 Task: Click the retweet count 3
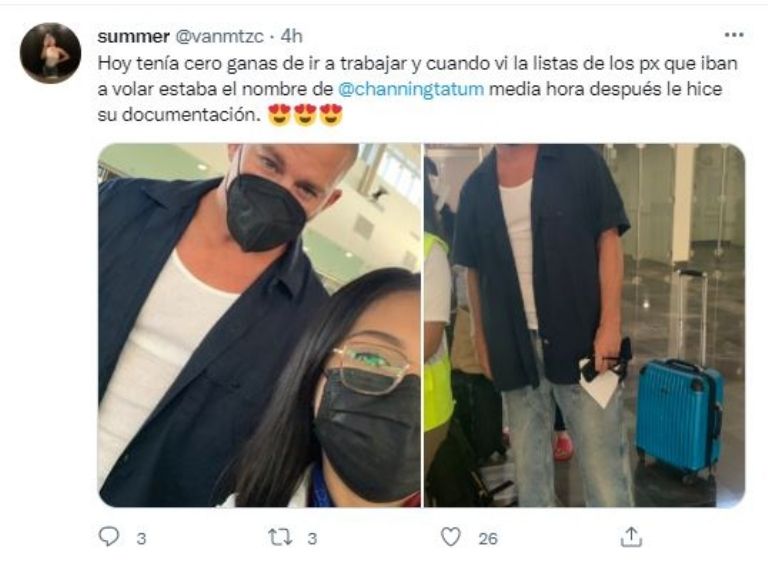click(x=312, y=539)
